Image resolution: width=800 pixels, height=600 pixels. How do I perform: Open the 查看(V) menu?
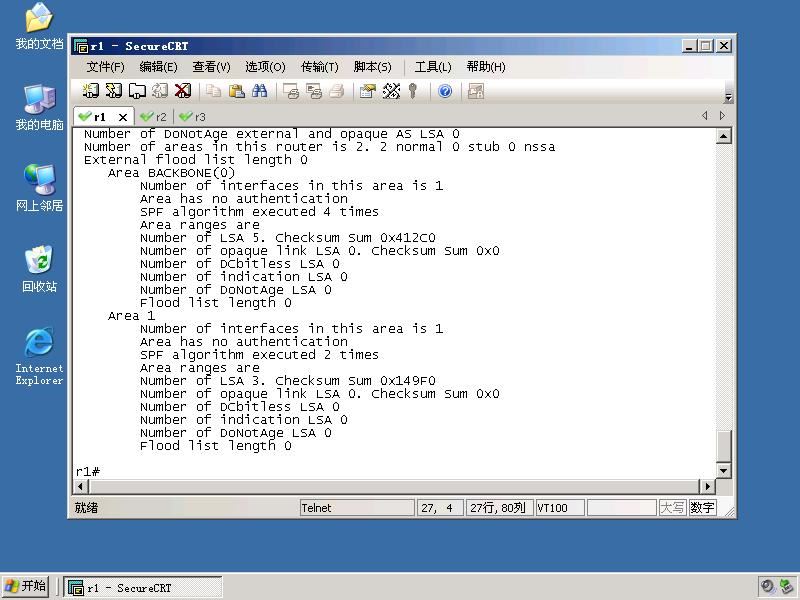(x=211, y=67)
